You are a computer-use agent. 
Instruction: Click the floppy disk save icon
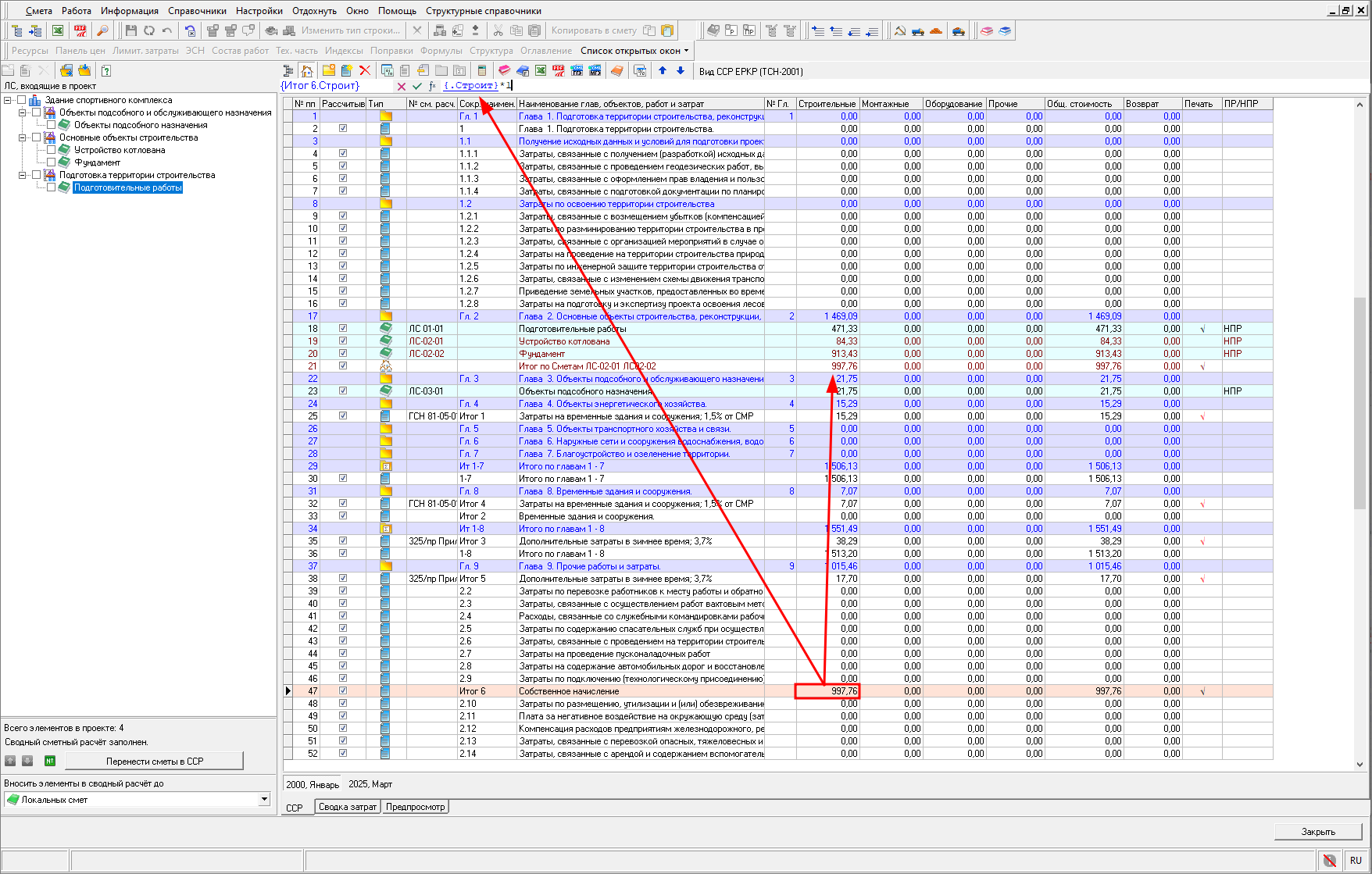(130, 30)
